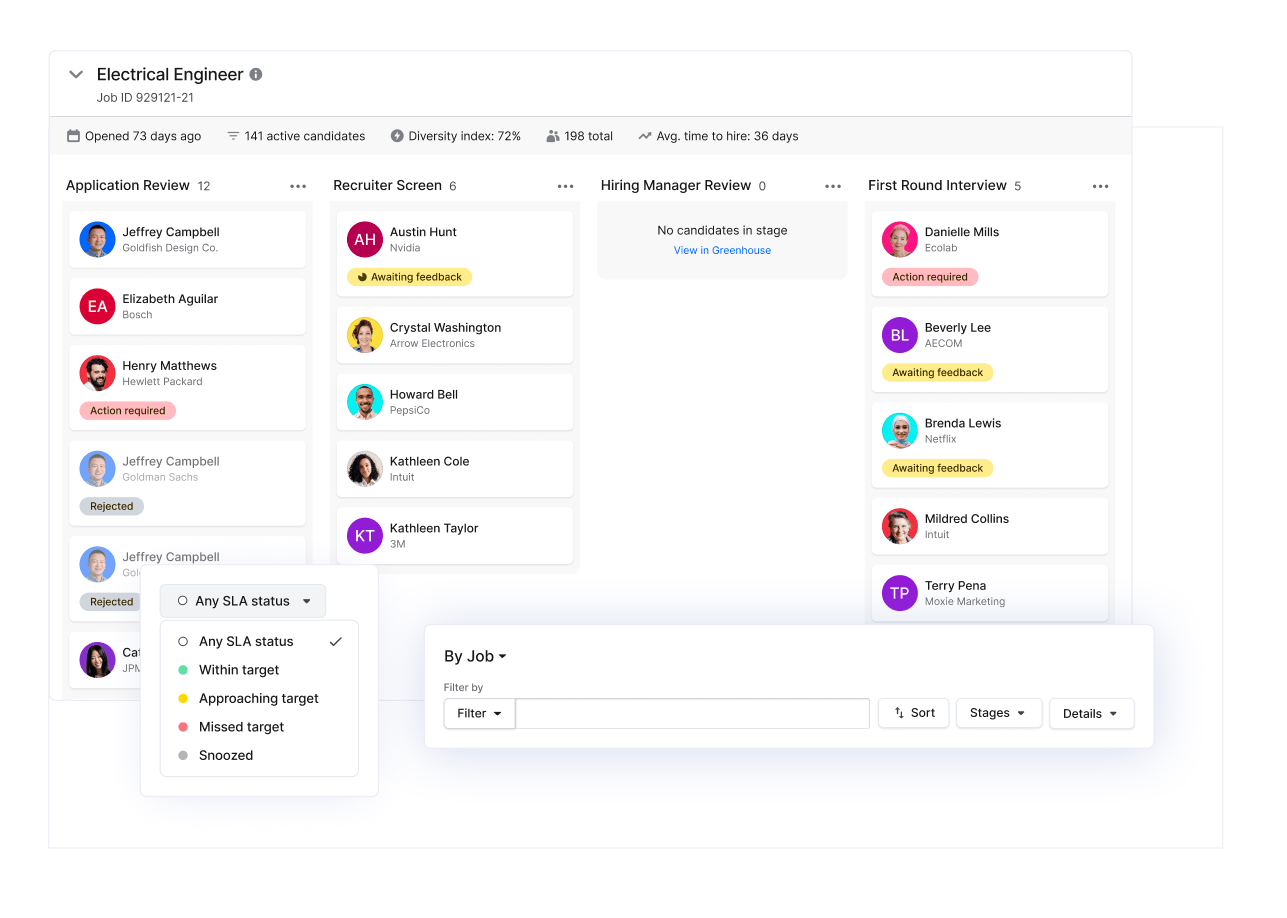Select Approaching target menu entry
1287x918 pixels.
(x=259, y=698)
